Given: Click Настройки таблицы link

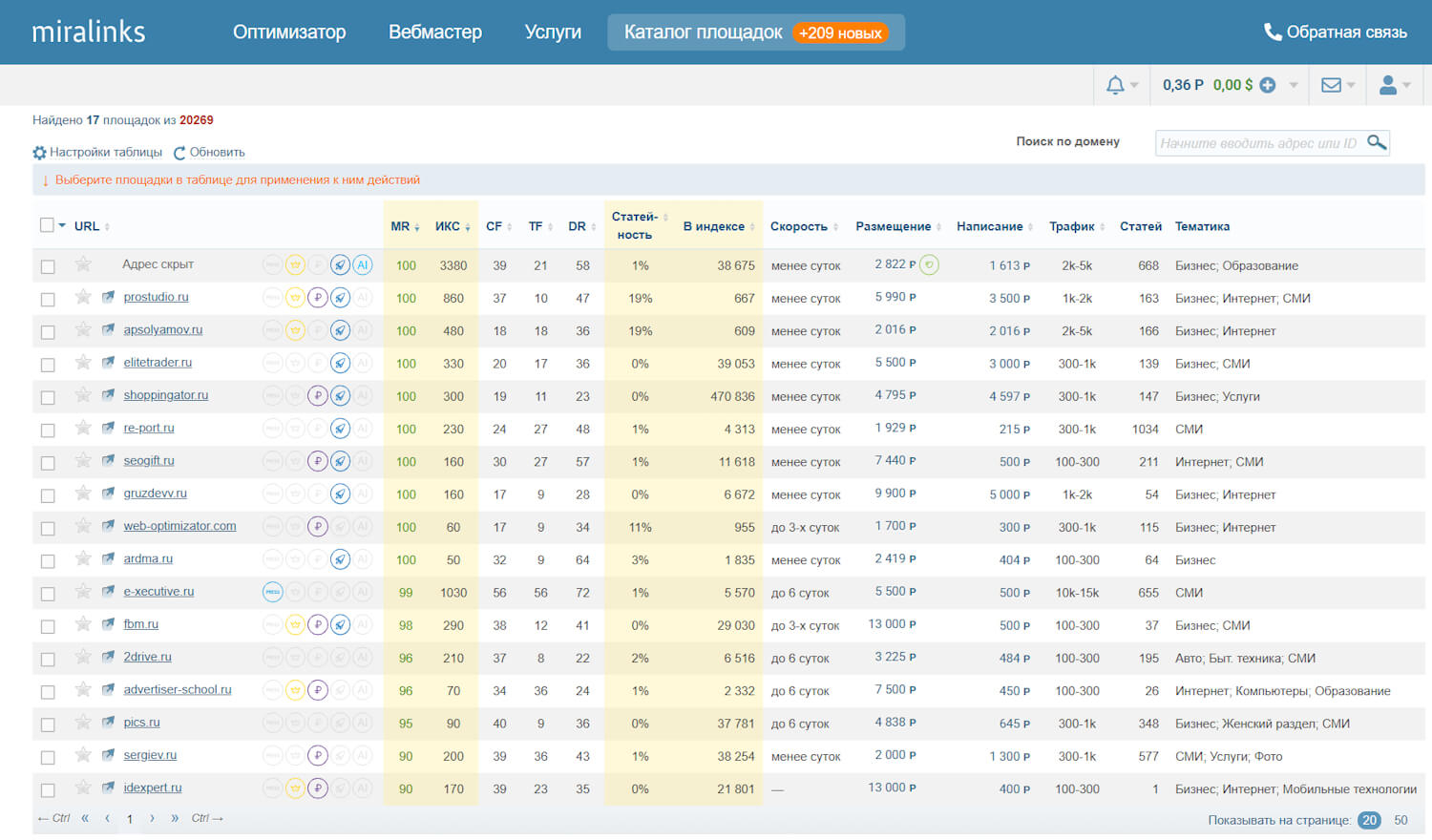Looking at the screenshot, I should click(105, 152).
